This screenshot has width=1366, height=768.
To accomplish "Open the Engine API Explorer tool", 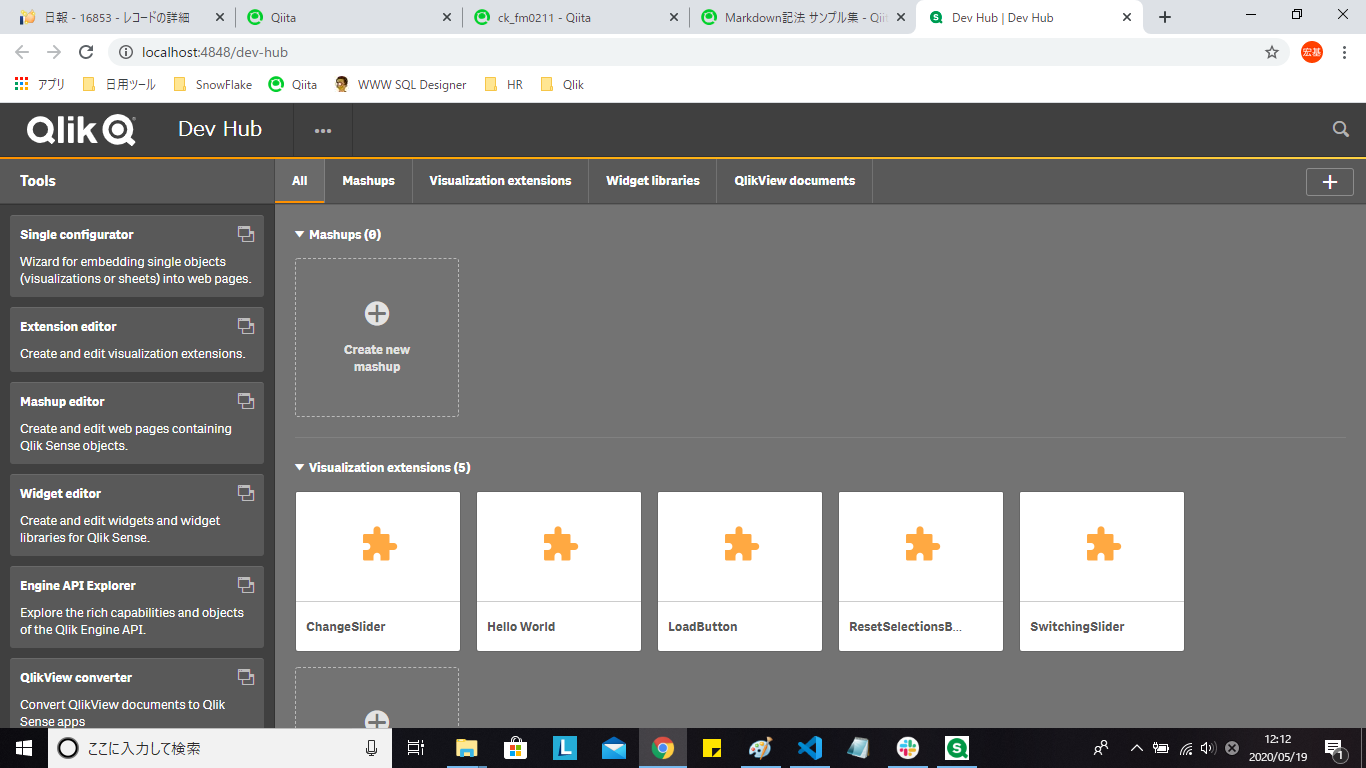I will point(137,607).
